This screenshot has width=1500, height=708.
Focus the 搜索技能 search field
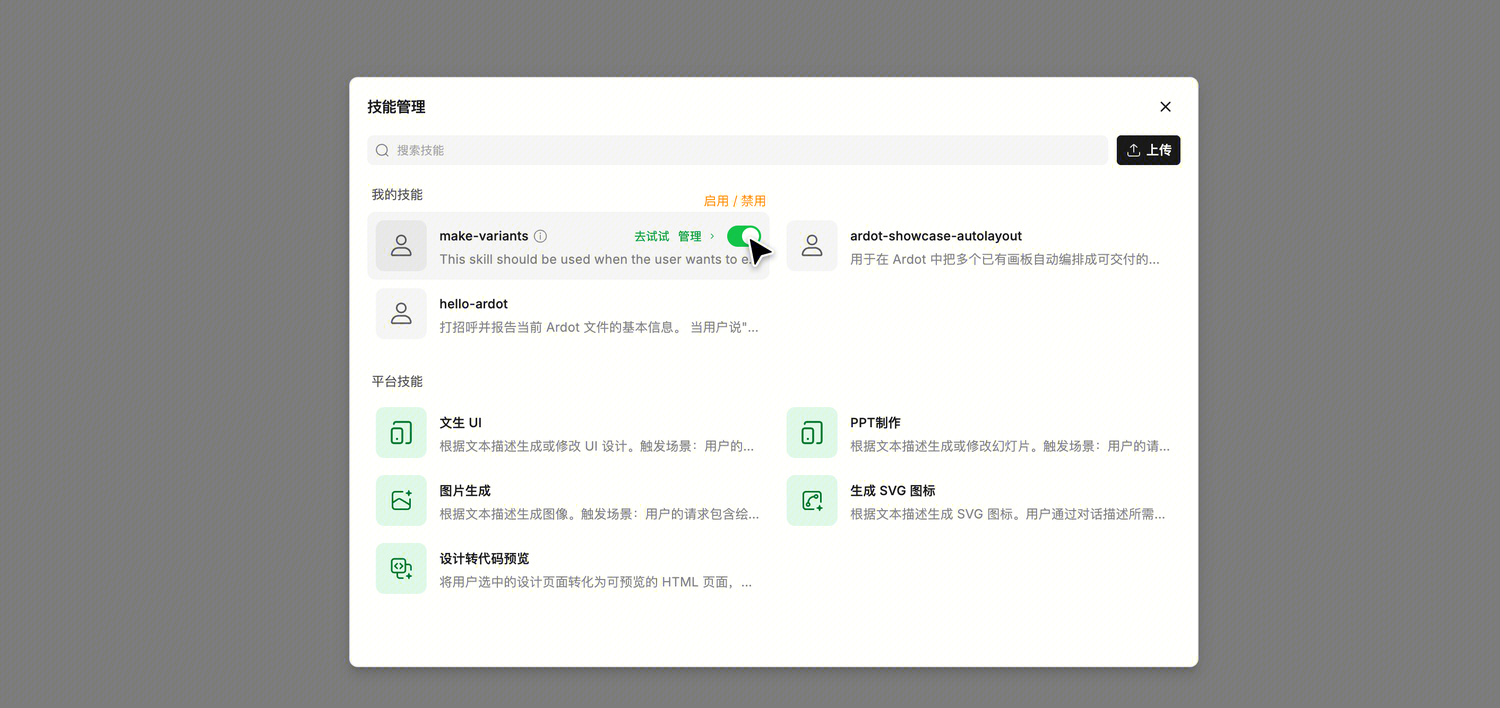738,150
